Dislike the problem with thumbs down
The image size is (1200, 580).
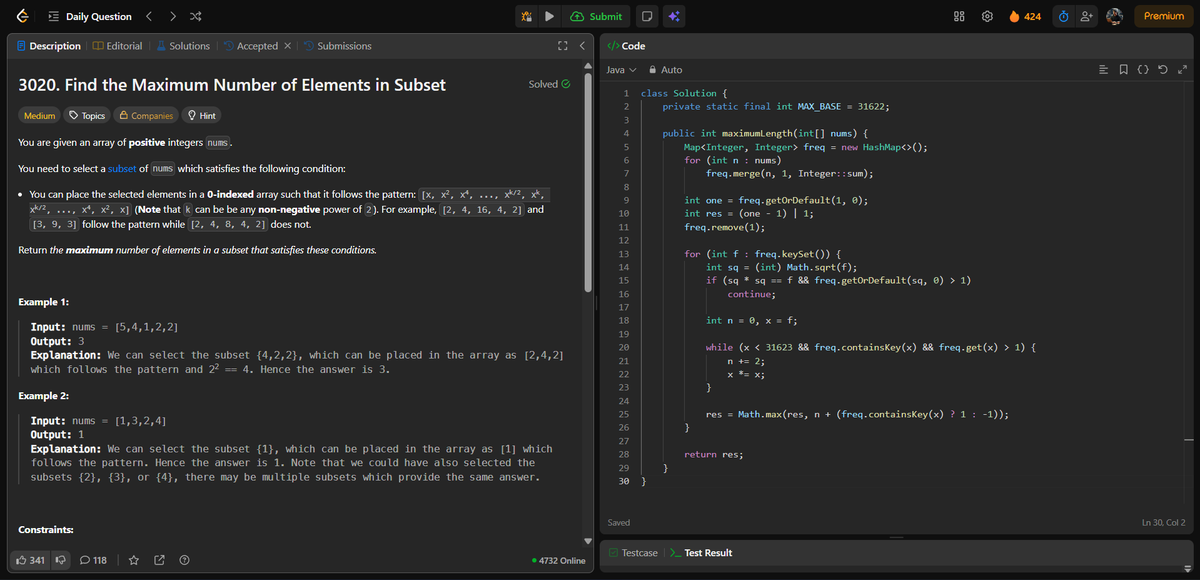(x=60, y=560)
